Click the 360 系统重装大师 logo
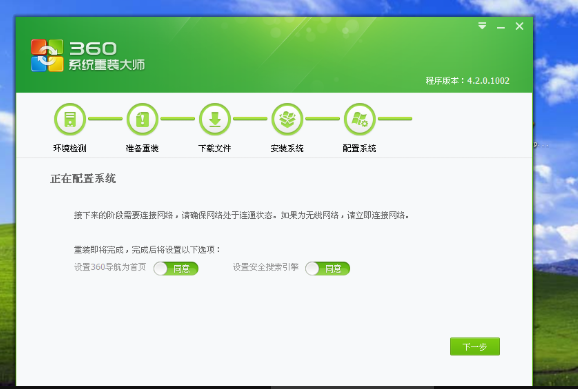Viewport: 578px width, 389px height. point(88,55)
